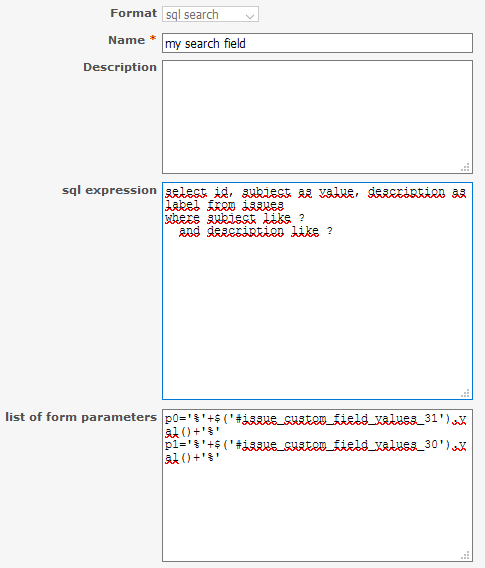Image resolution: width=485 pixels, height=568 pixels.
Task: Click the Format field label
Action: [x=133, y=13]
